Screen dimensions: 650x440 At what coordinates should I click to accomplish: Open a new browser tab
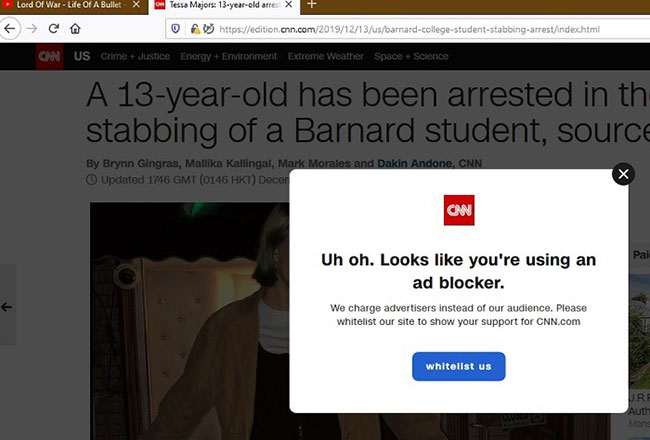(312, 5)
